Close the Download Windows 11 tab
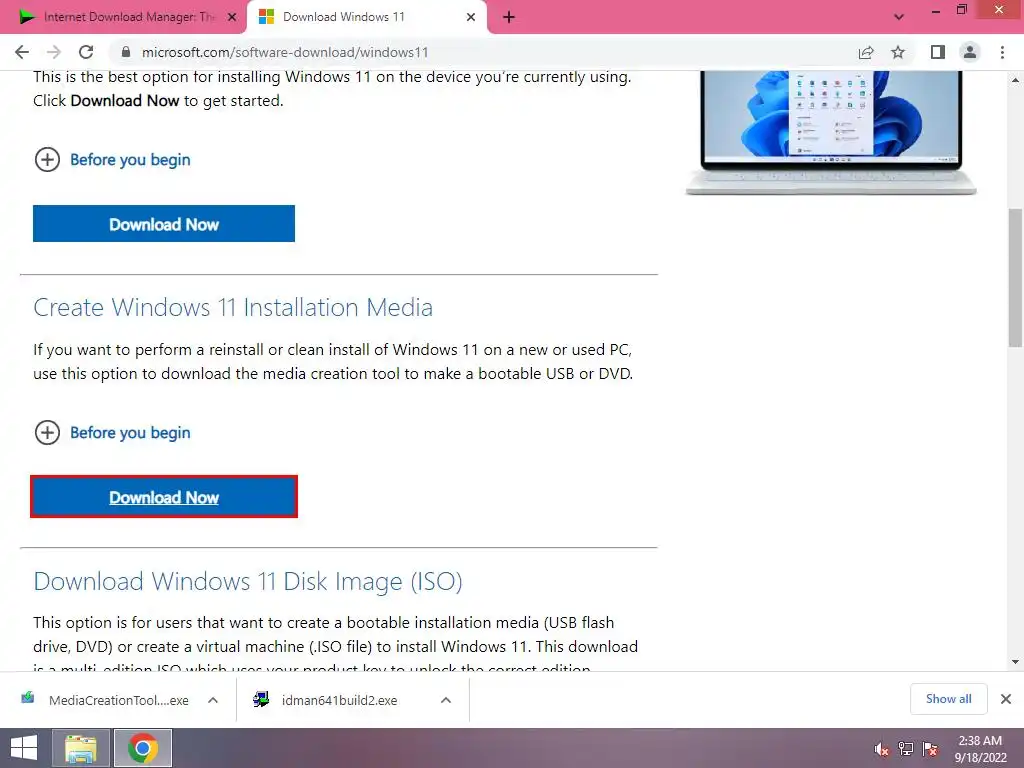The image size is (1024, 768). [471, 17]
